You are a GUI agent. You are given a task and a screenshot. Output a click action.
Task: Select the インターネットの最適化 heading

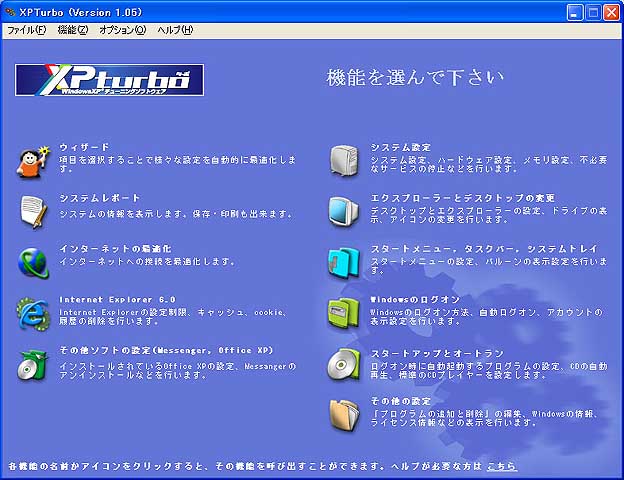click(115, 249)
